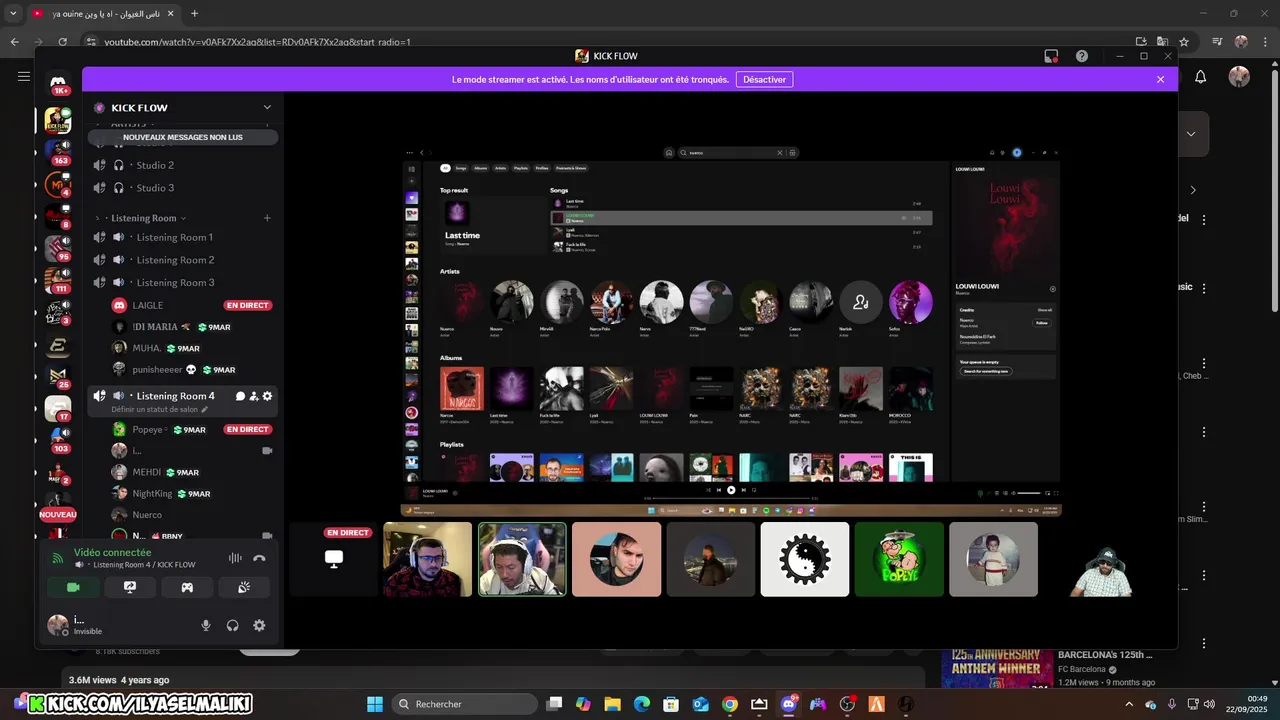1280x720 pixels.
Task: Mute the microphone in the user panel
Action: [206, 625]
